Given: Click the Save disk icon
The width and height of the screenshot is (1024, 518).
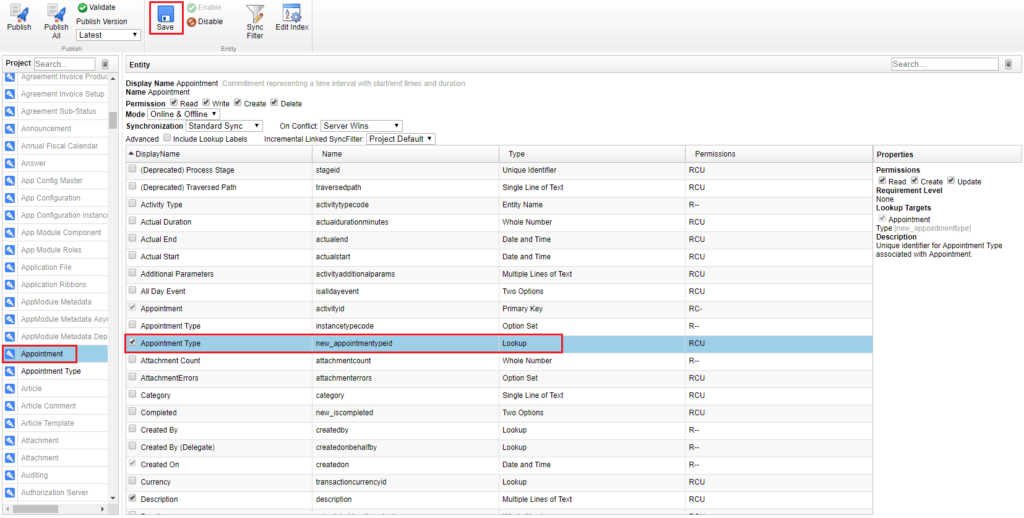Looking at the screenshot, I should (165, 14).
